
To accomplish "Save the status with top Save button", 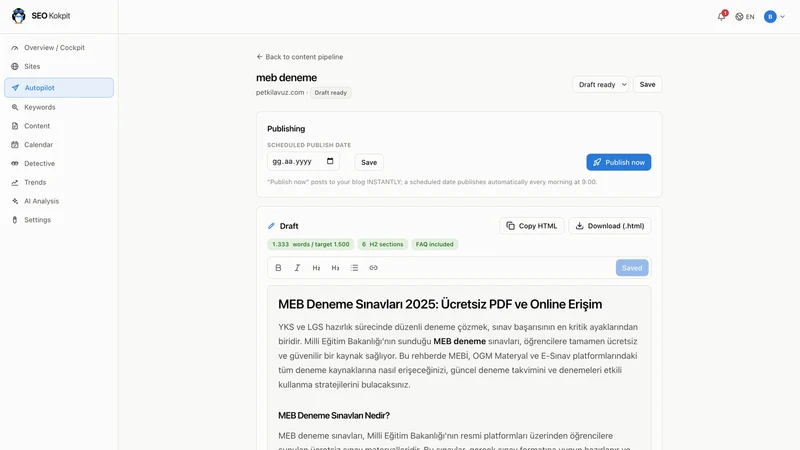I will 647,85.
